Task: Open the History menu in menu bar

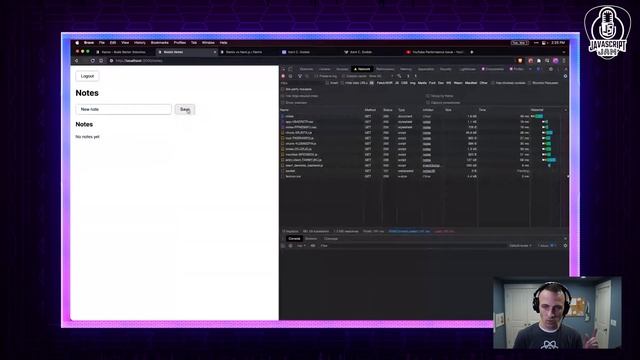Action: click(x=140, y=42)
